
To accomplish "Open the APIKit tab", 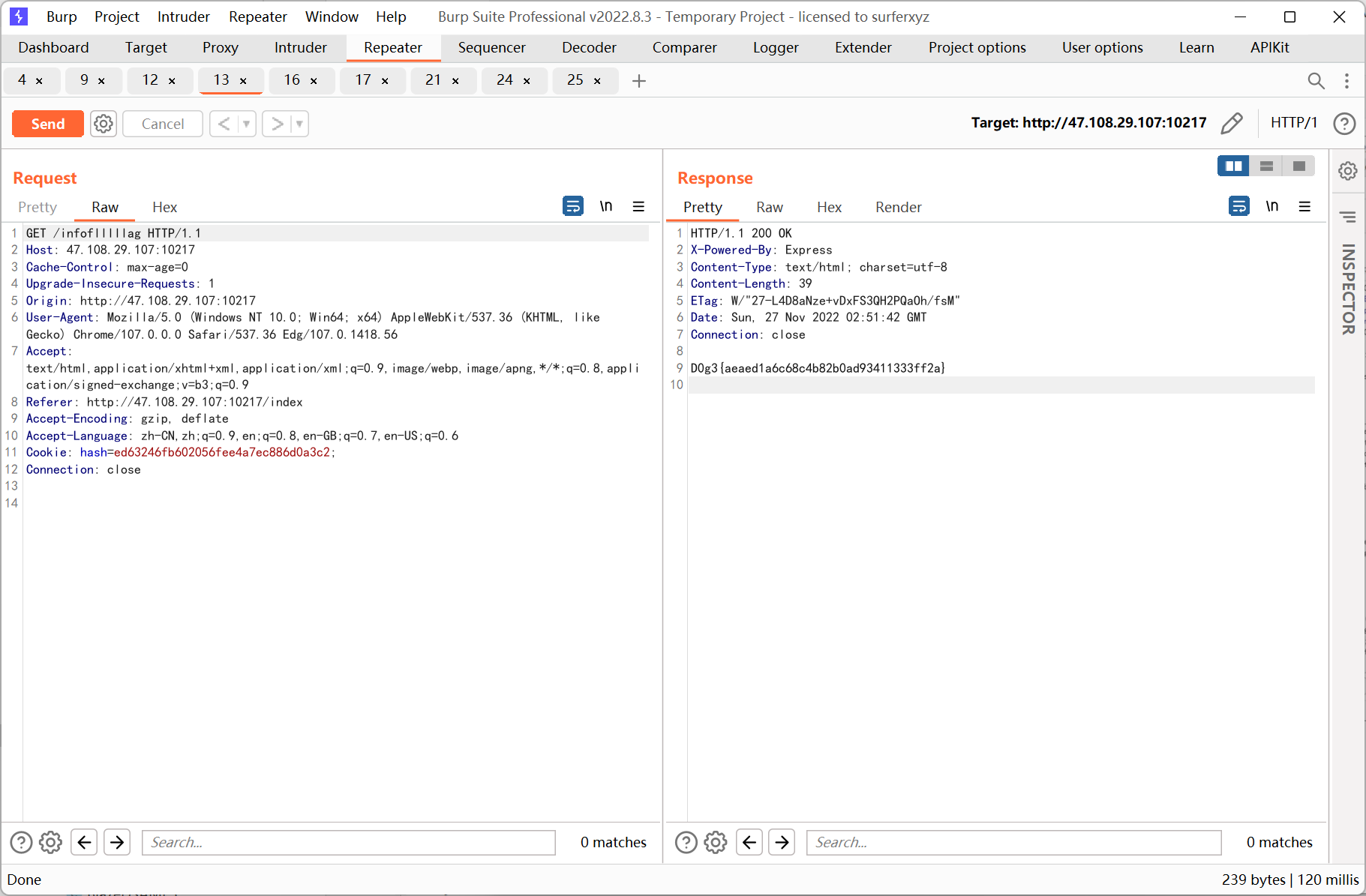I will (1269, 47).
